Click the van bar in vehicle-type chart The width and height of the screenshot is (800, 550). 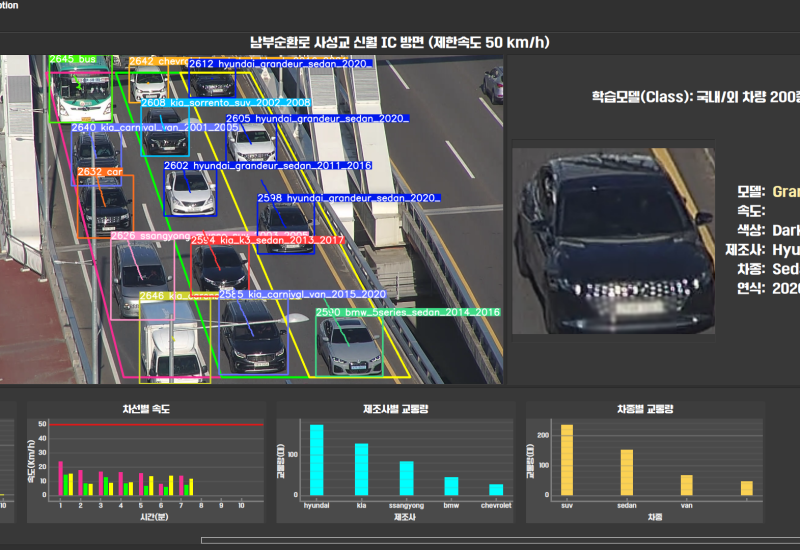(x=687, y=485)
